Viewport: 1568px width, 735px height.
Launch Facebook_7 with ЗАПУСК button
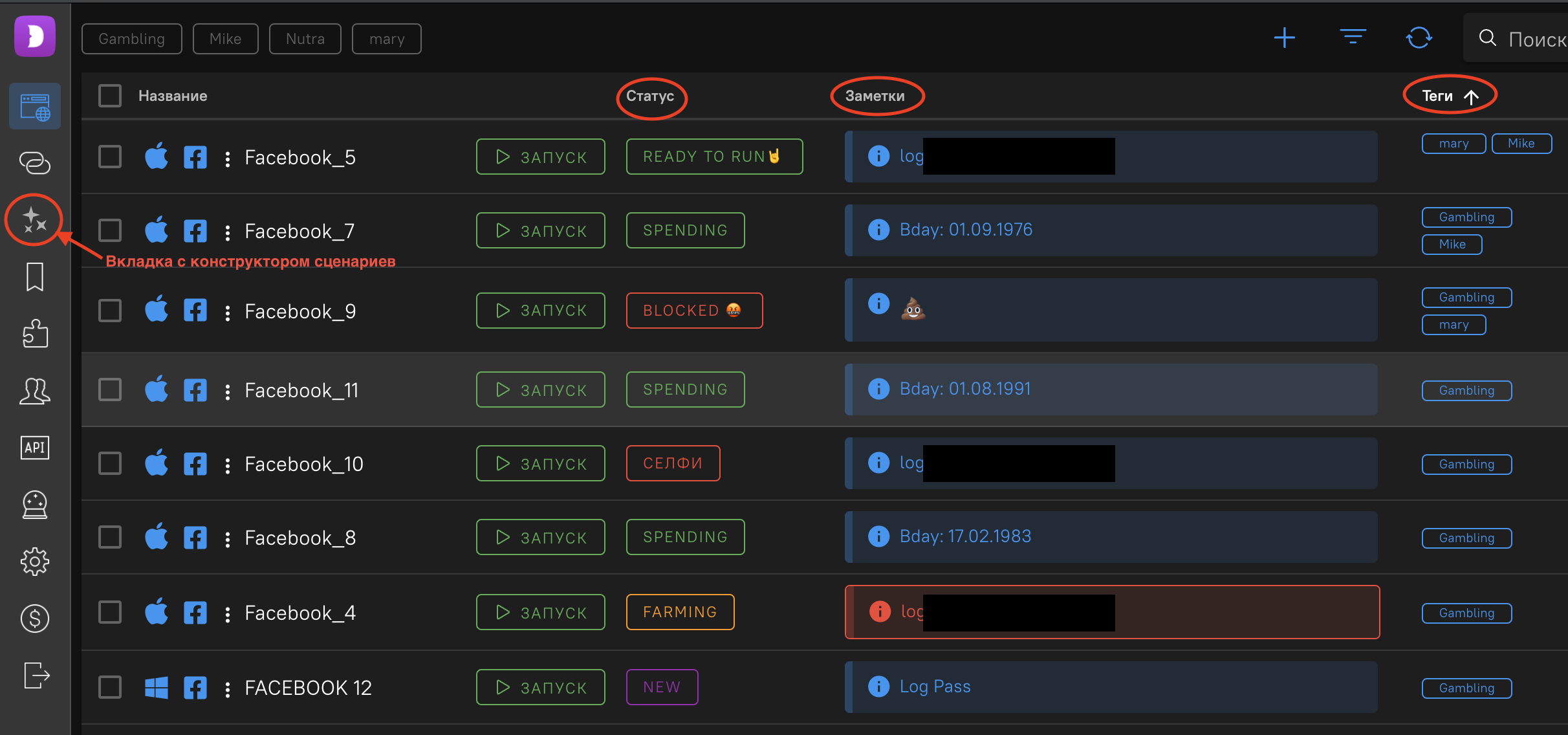541,230
